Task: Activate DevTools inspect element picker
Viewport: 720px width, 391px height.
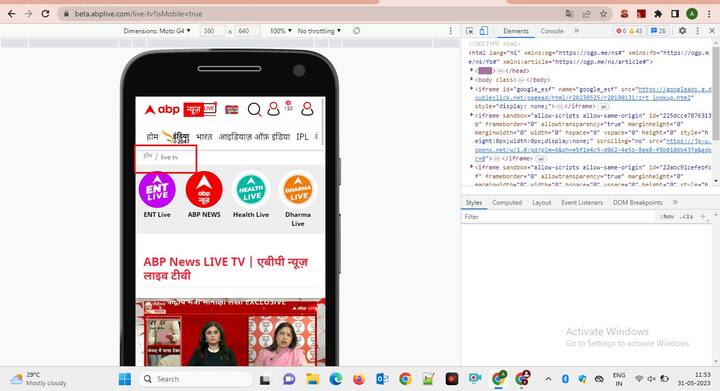Action: click(470, 31)
